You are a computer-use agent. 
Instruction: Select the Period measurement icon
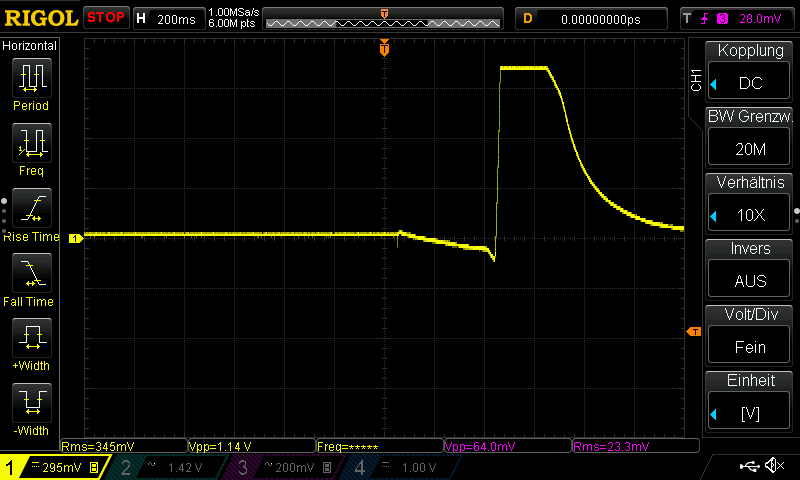click(32, 78)
